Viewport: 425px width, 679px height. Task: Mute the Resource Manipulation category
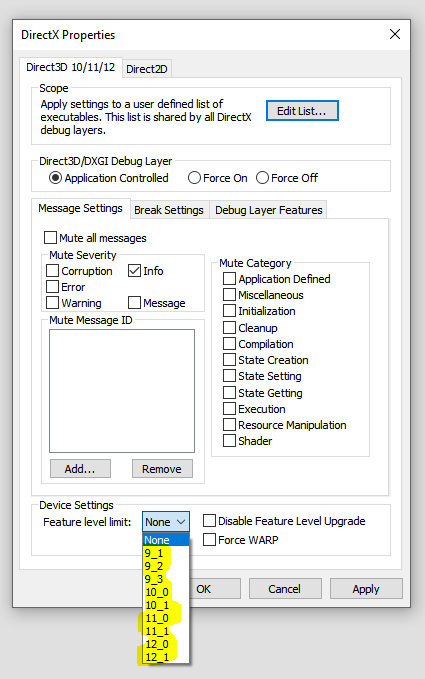pos(229,425)
